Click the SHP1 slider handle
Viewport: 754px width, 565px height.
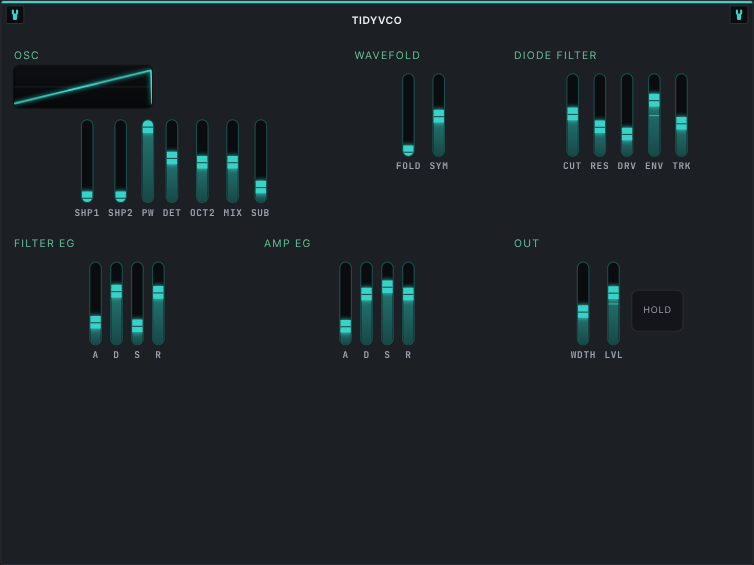(x=87, y=195)
